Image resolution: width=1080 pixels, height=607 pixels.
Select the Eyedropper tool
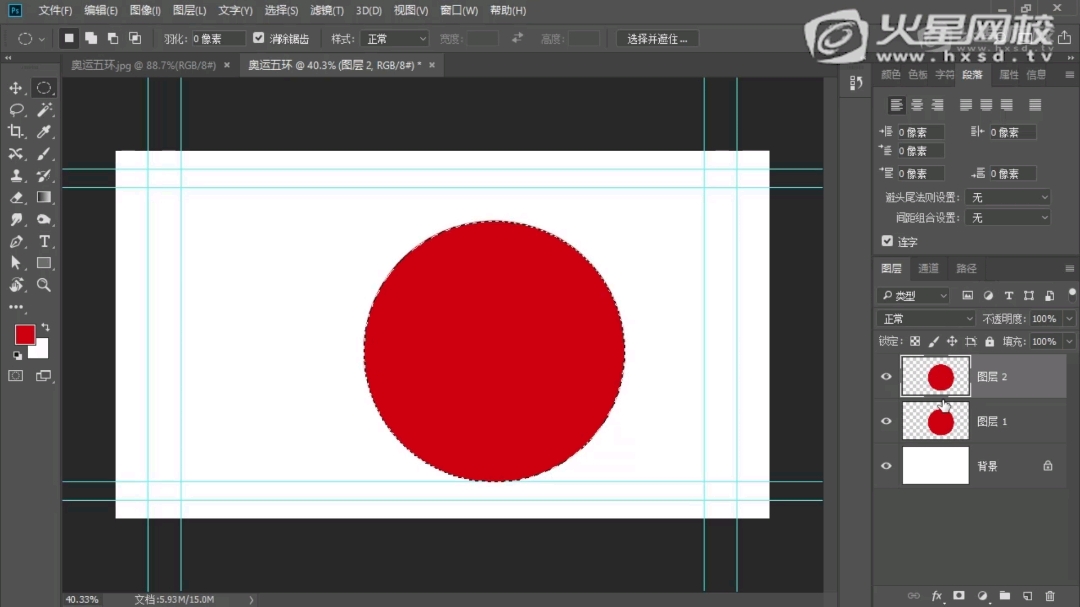44,132
